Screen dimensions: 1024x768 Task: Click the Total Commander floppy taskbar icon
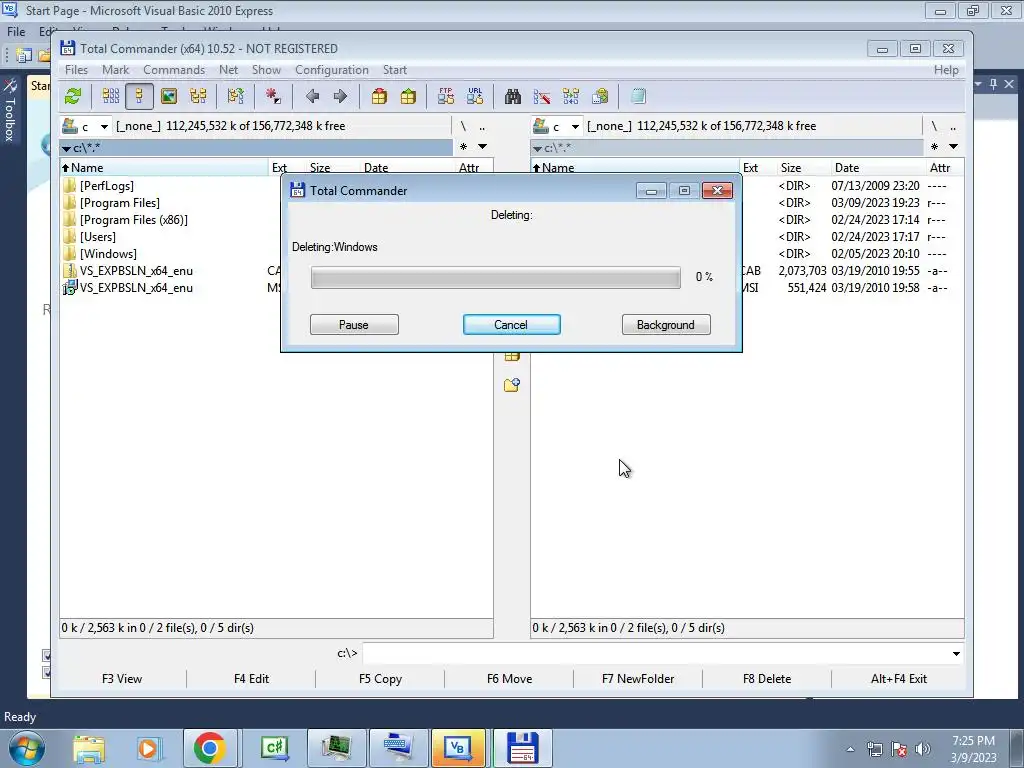click(522, 748)
